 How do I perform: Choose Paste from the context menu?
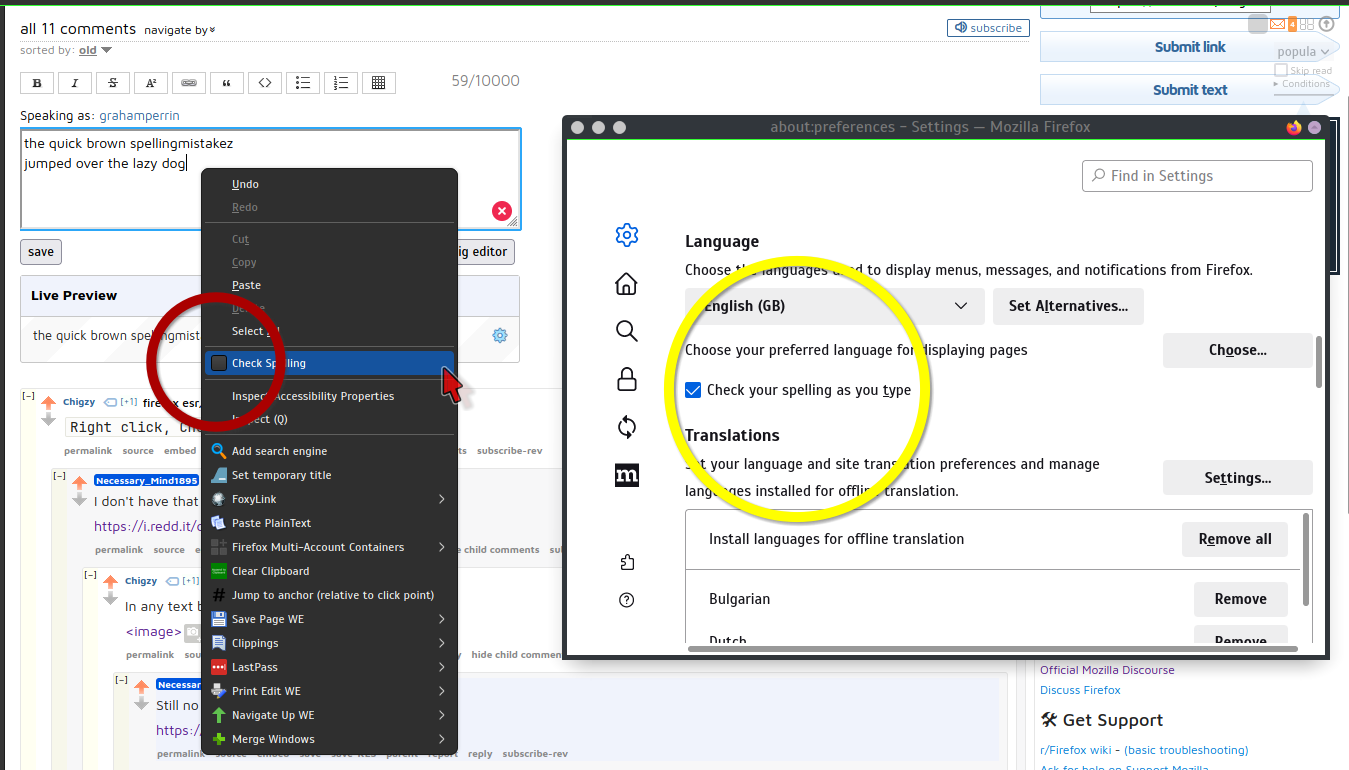point(246,285)
